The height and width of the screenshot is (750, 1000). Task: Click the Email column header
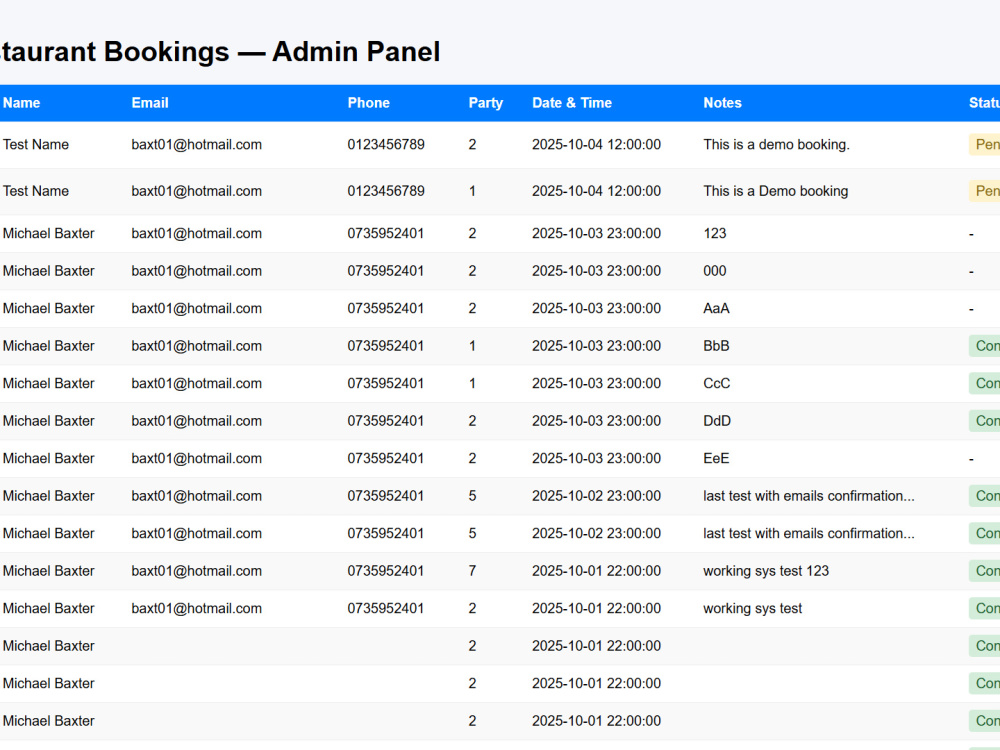click(x=150, y=103)
